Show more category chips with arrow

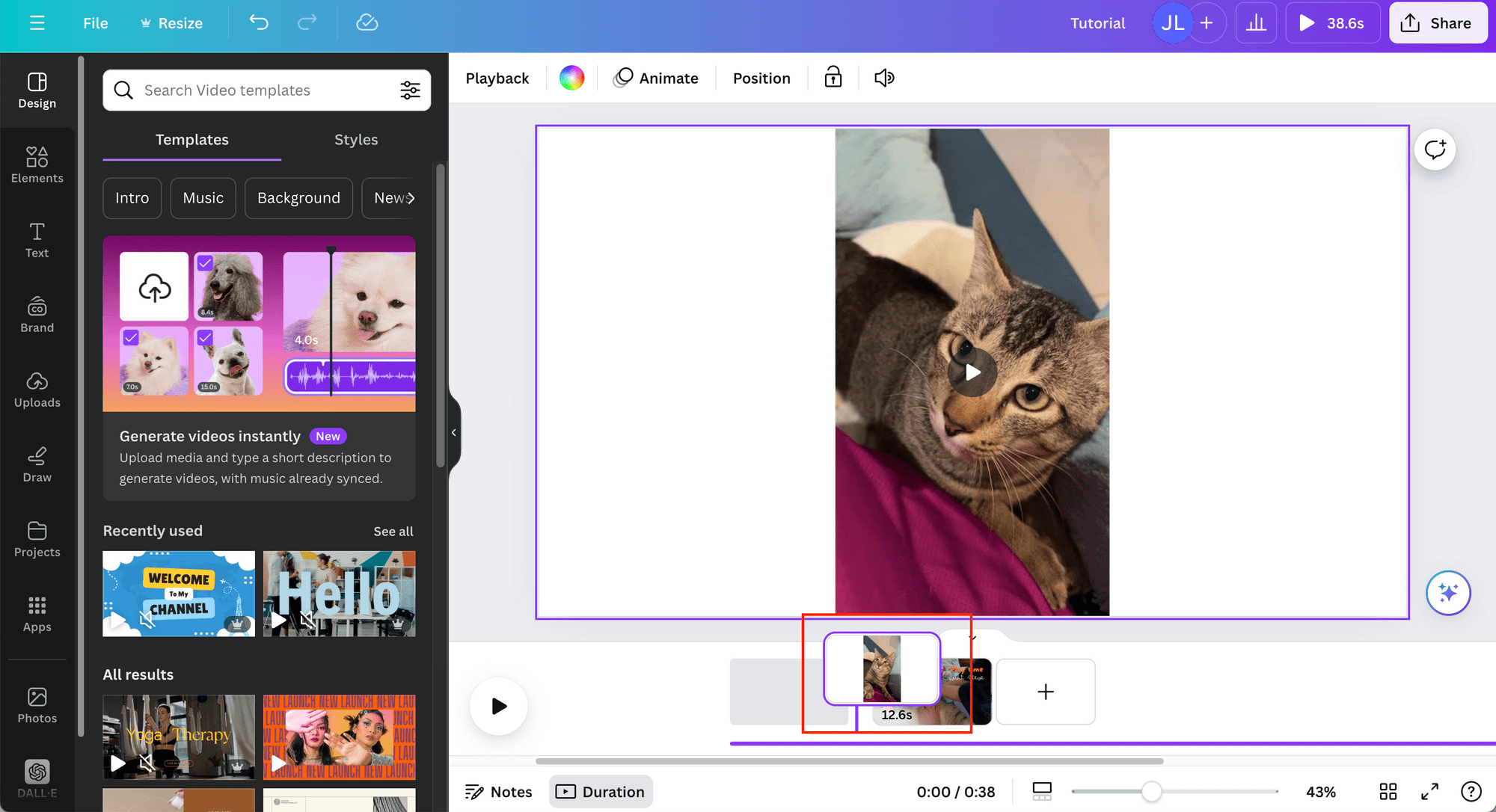411,198
